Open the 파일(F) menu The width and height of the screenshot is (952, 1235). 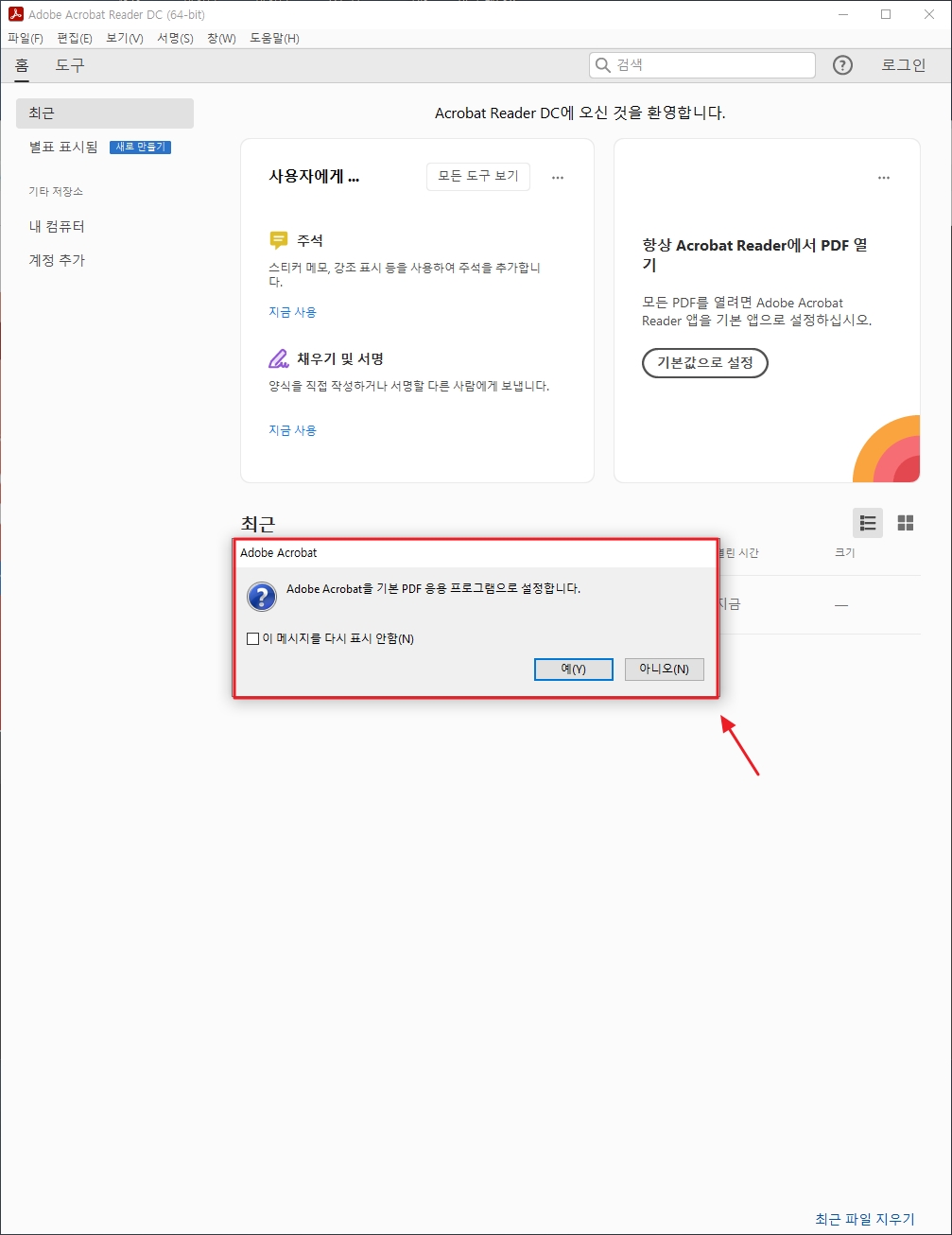(26, 39)
